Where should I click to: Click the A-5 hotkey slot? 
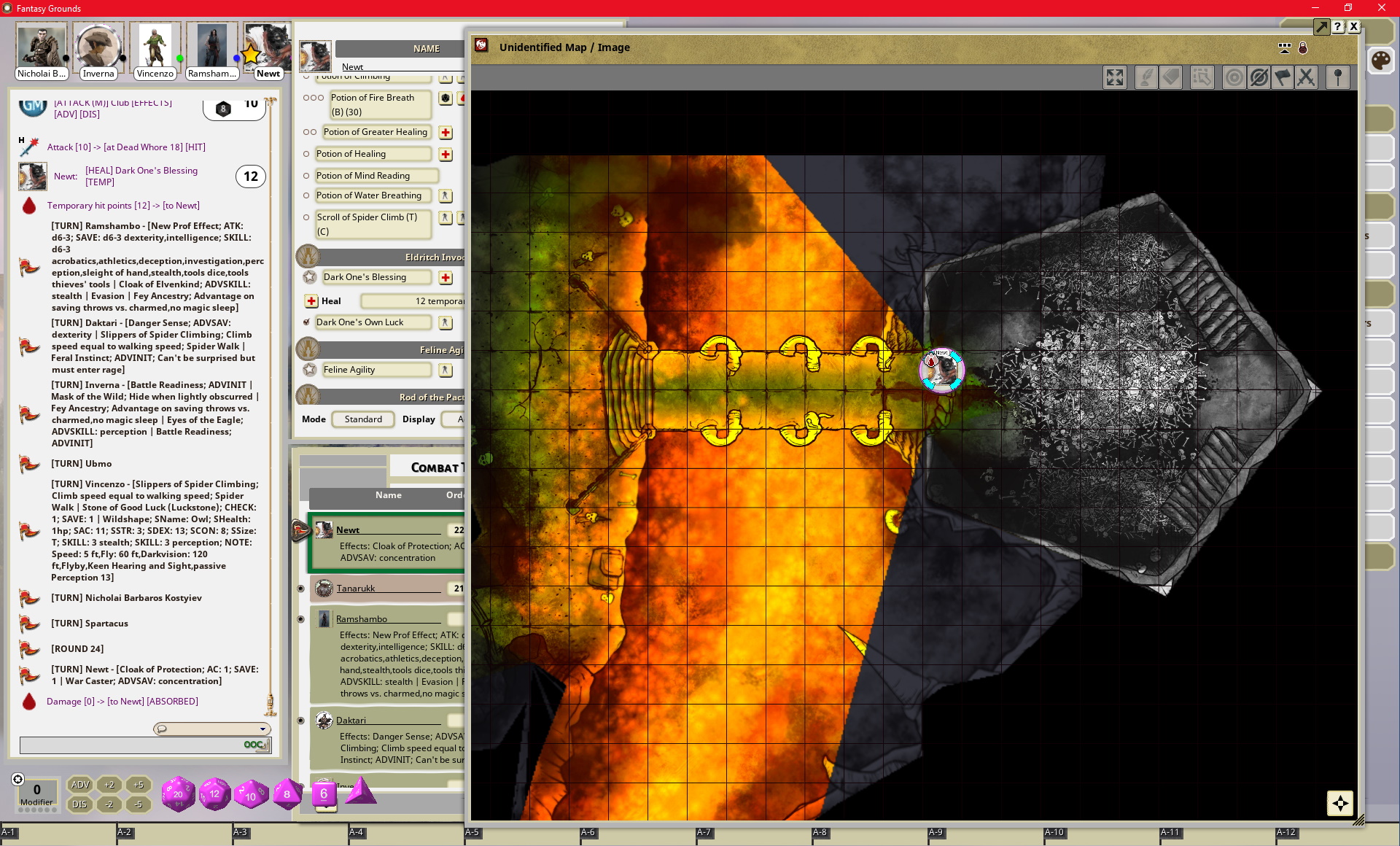click(x=522, y=836)
